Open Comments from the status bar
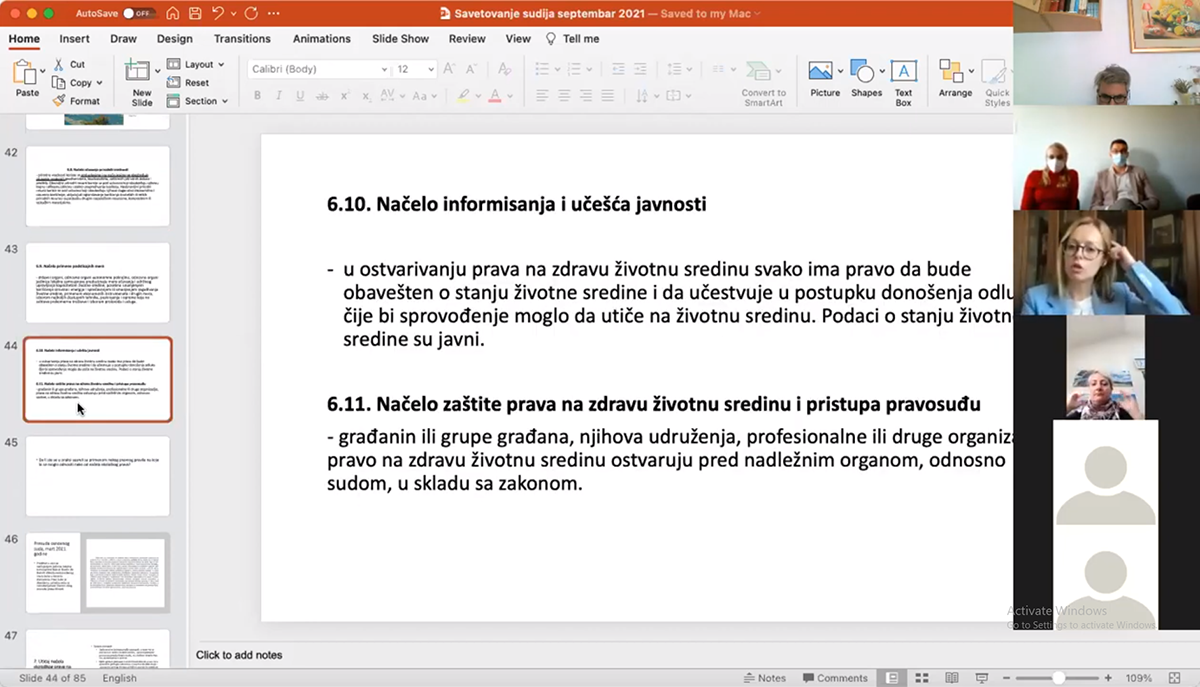Viewport: 1200px width, 687px height. (835, 678)
